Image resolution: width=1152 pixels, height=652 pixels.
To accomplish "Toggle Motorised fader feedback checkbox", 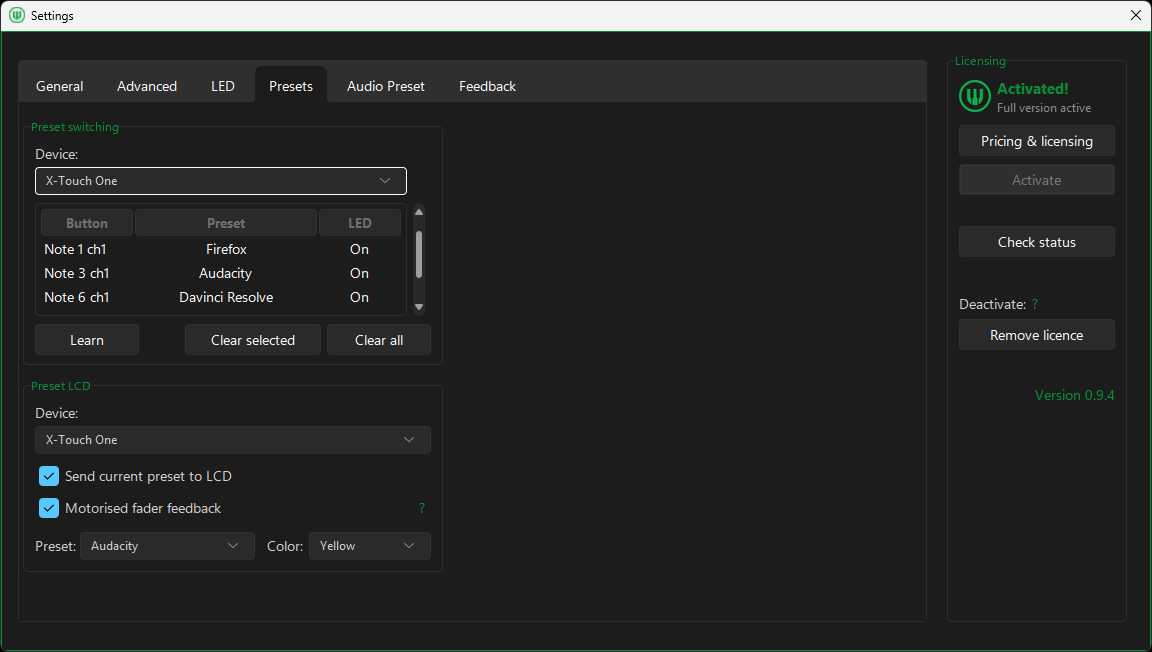I will click(x=49, y=508).
